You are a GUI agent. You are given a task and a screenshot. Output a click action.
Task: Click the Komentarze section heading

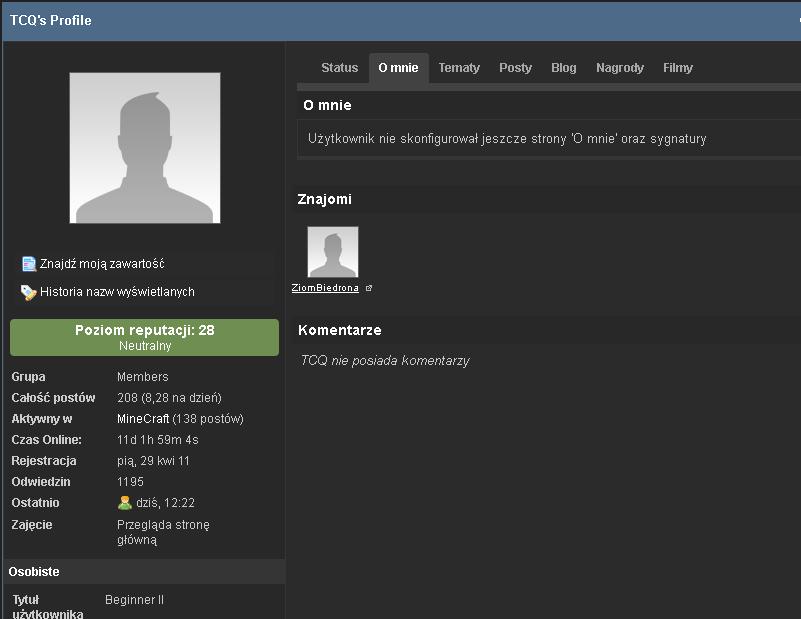coord(340,330)
